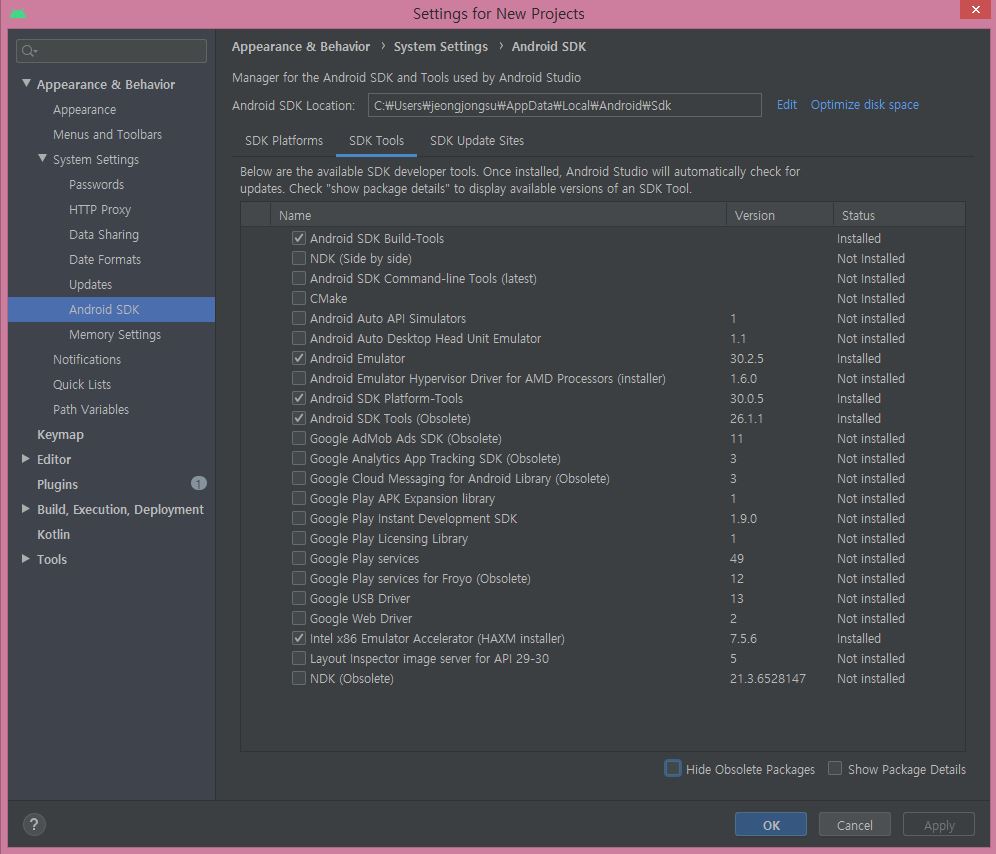
Task: Check Android Emulator Hypervisor Driver for AMD
Action: pos(299,378)
